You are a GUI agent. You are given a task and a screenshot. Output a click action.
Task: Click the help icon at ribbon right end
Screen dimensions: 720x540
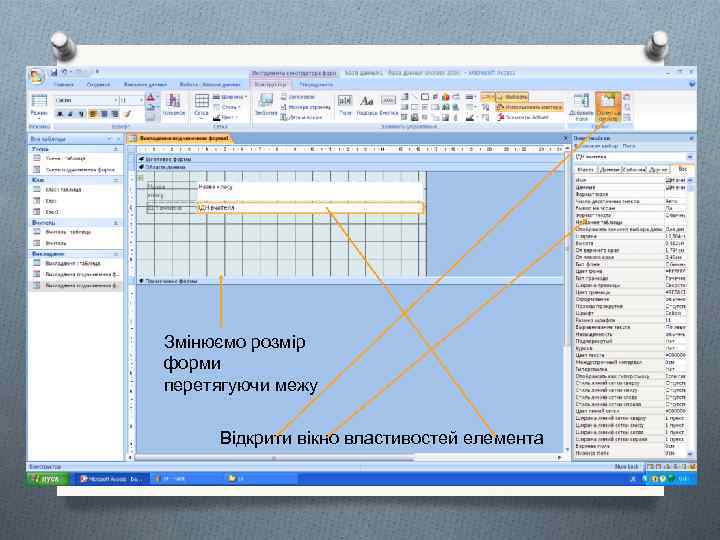692,84
